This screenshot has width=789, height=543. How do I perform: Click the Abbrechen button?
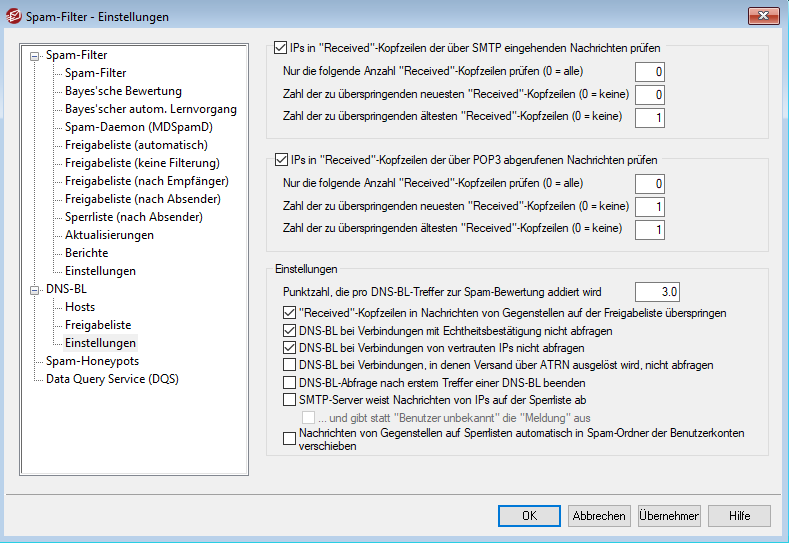coord(599,516)
